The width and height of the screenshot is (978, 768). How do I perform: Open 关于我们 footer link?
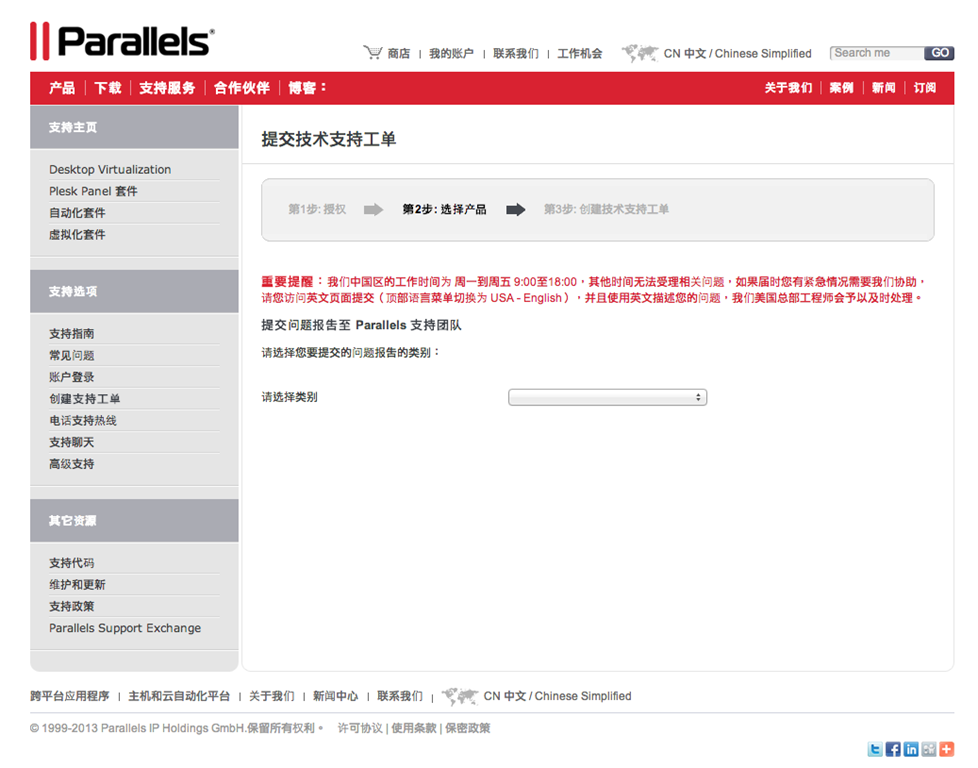(272, 696)
